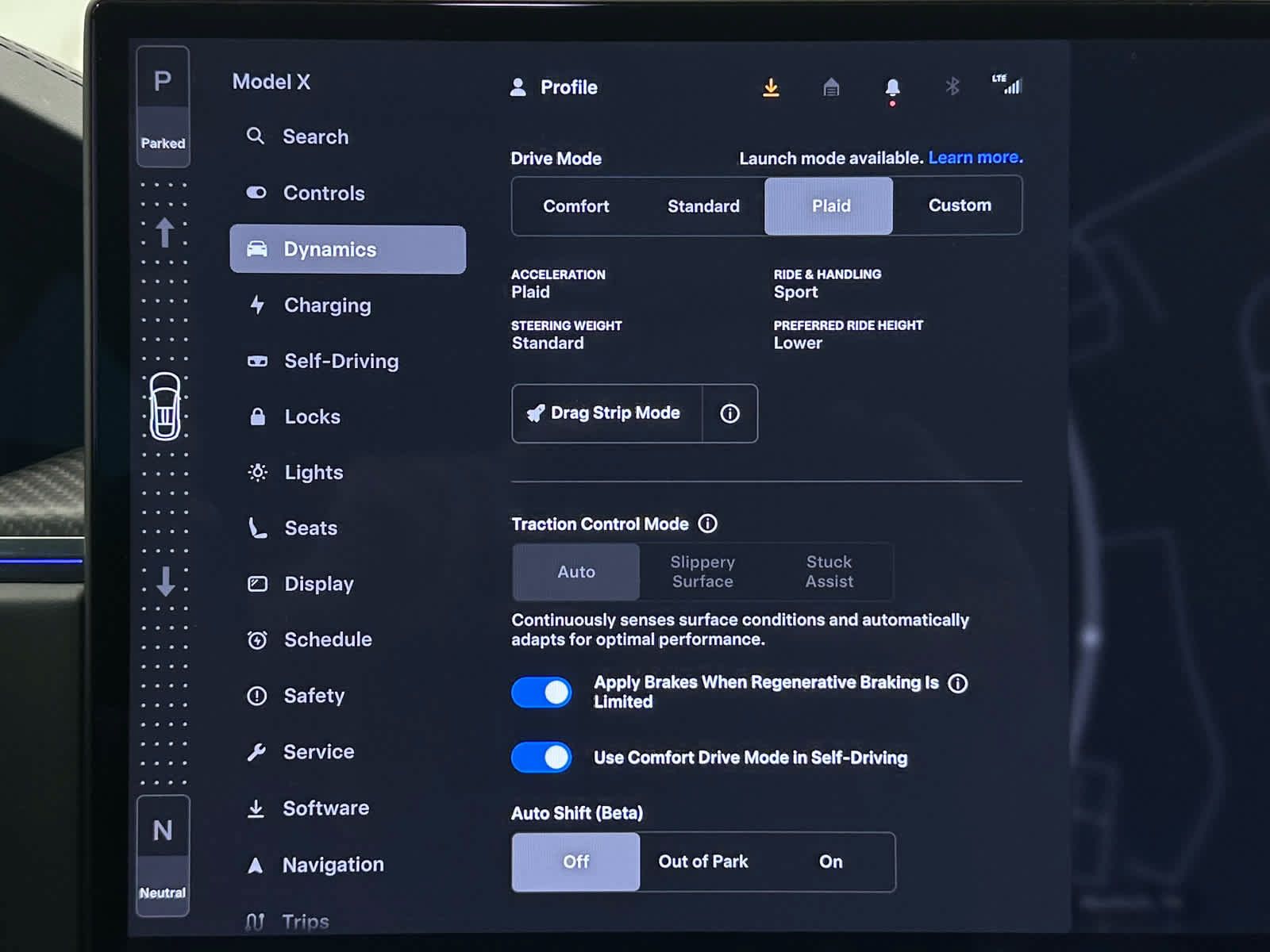
Task: Click the Learn more launch mode link
Action: pos(976,158)
